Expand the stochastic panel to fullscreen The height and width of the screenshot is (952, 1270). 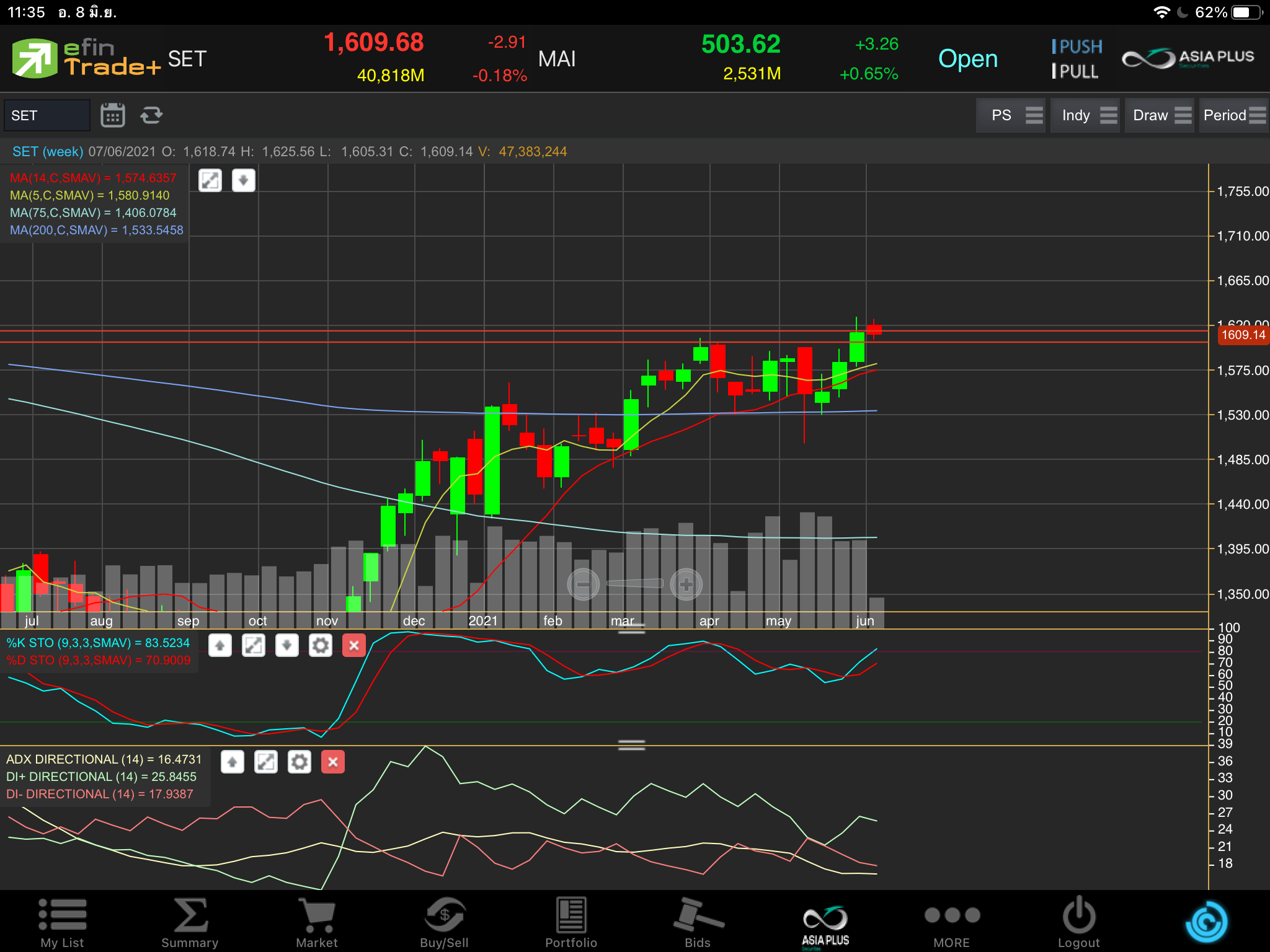254,646
